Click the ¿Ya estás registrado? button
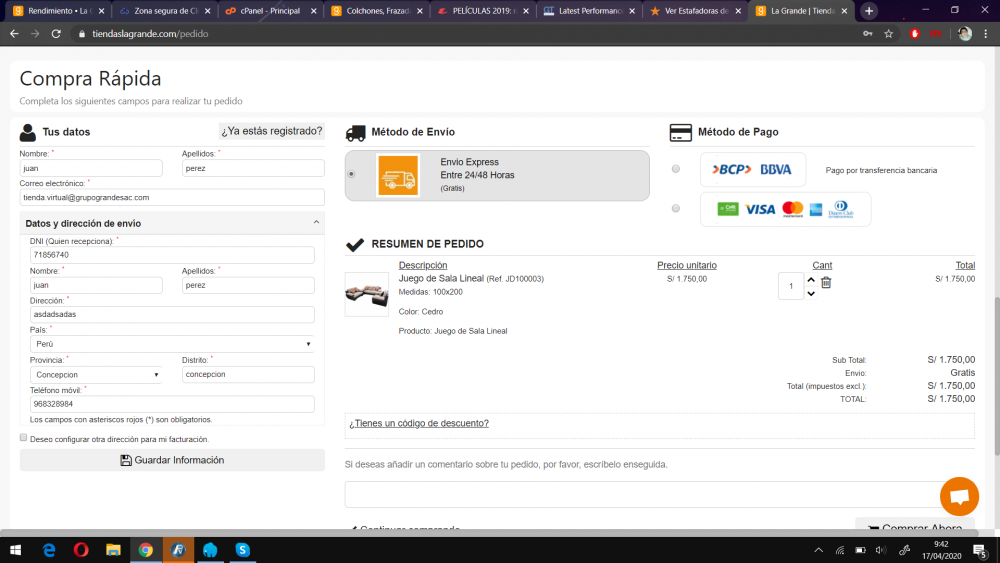This screenshot has height=563, width=1000. 272,131
